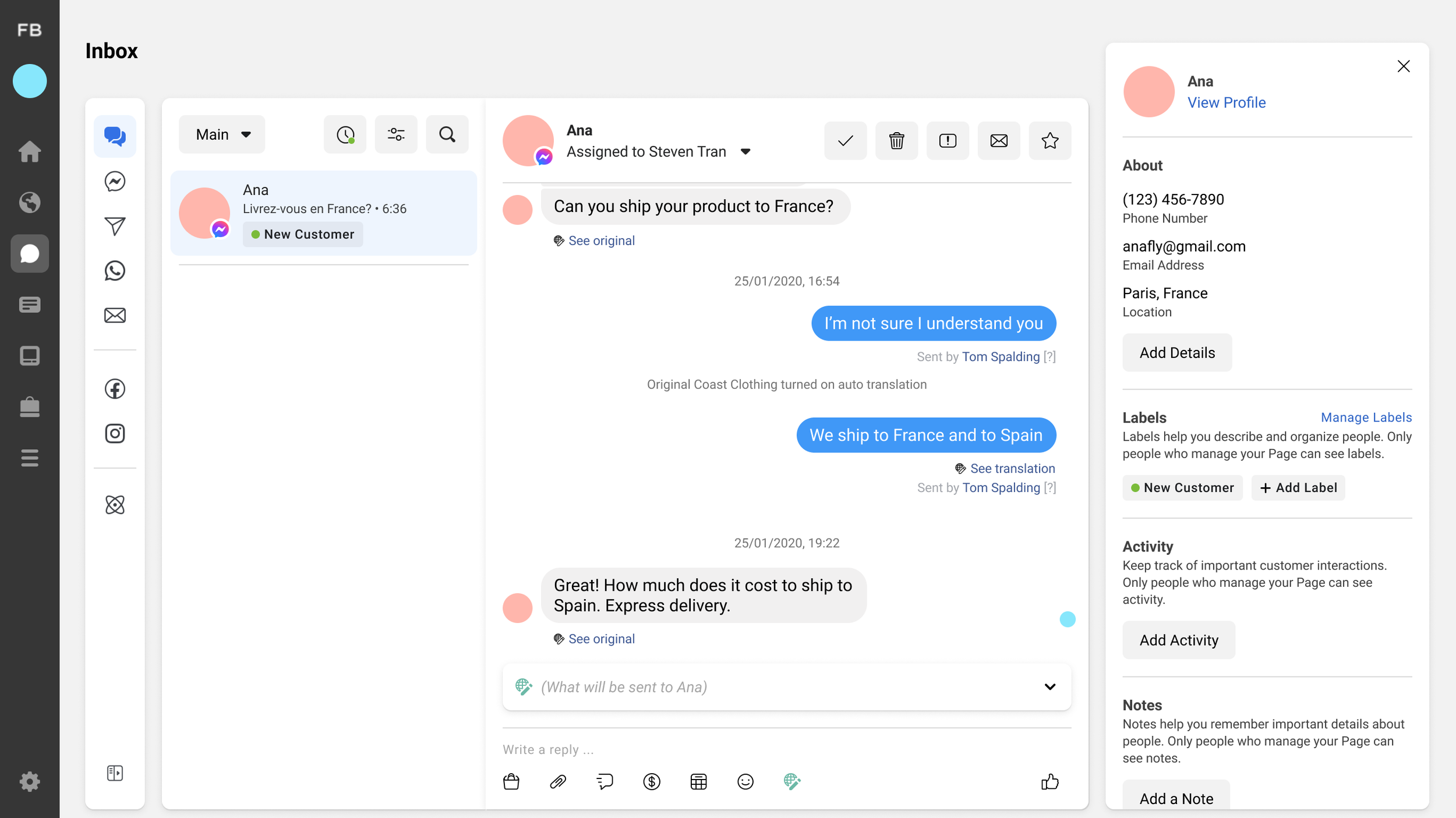Open the Manage Labels link
1456x818 pixels.
[1366, 417]
